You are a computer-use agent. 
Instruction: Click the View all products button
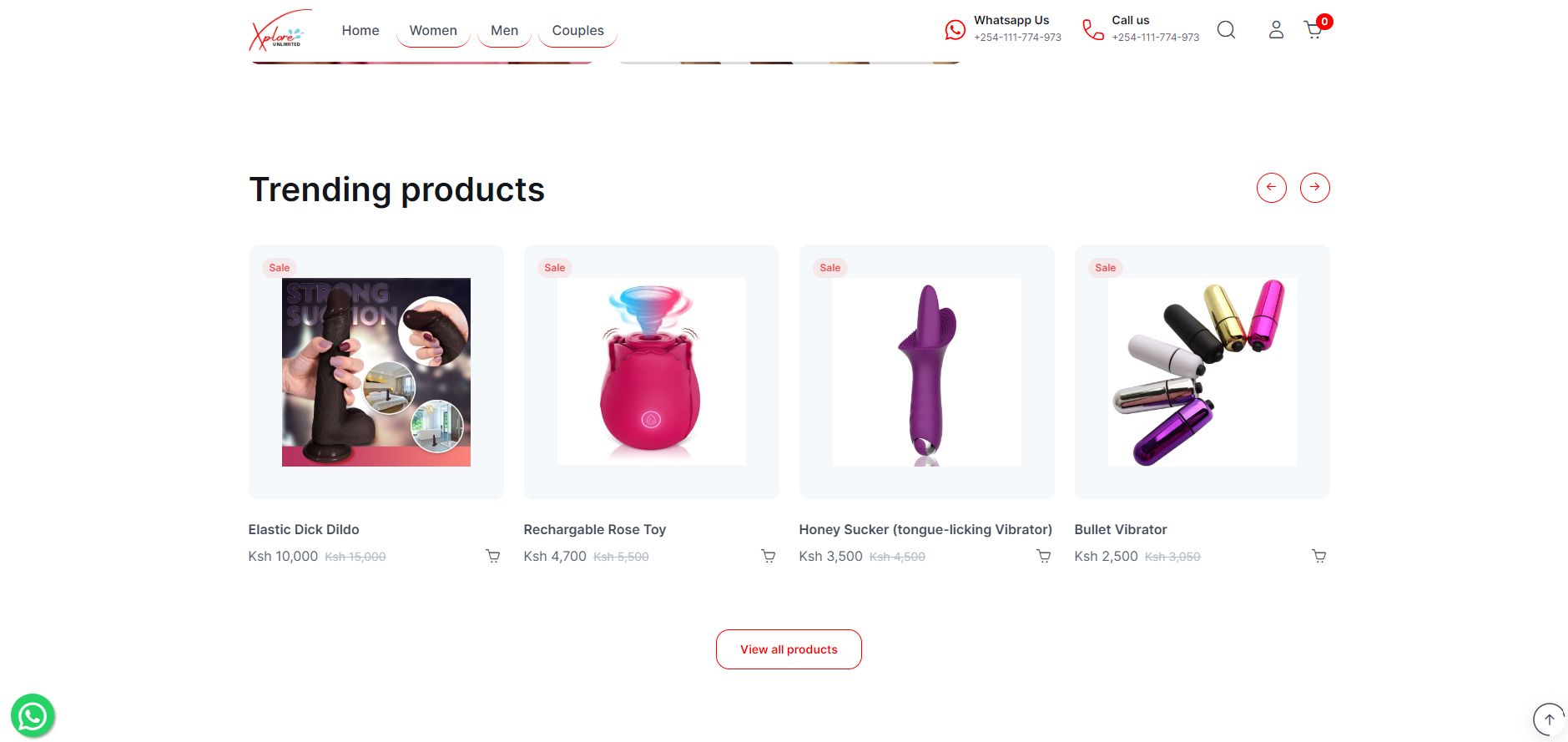pos(789,649)
